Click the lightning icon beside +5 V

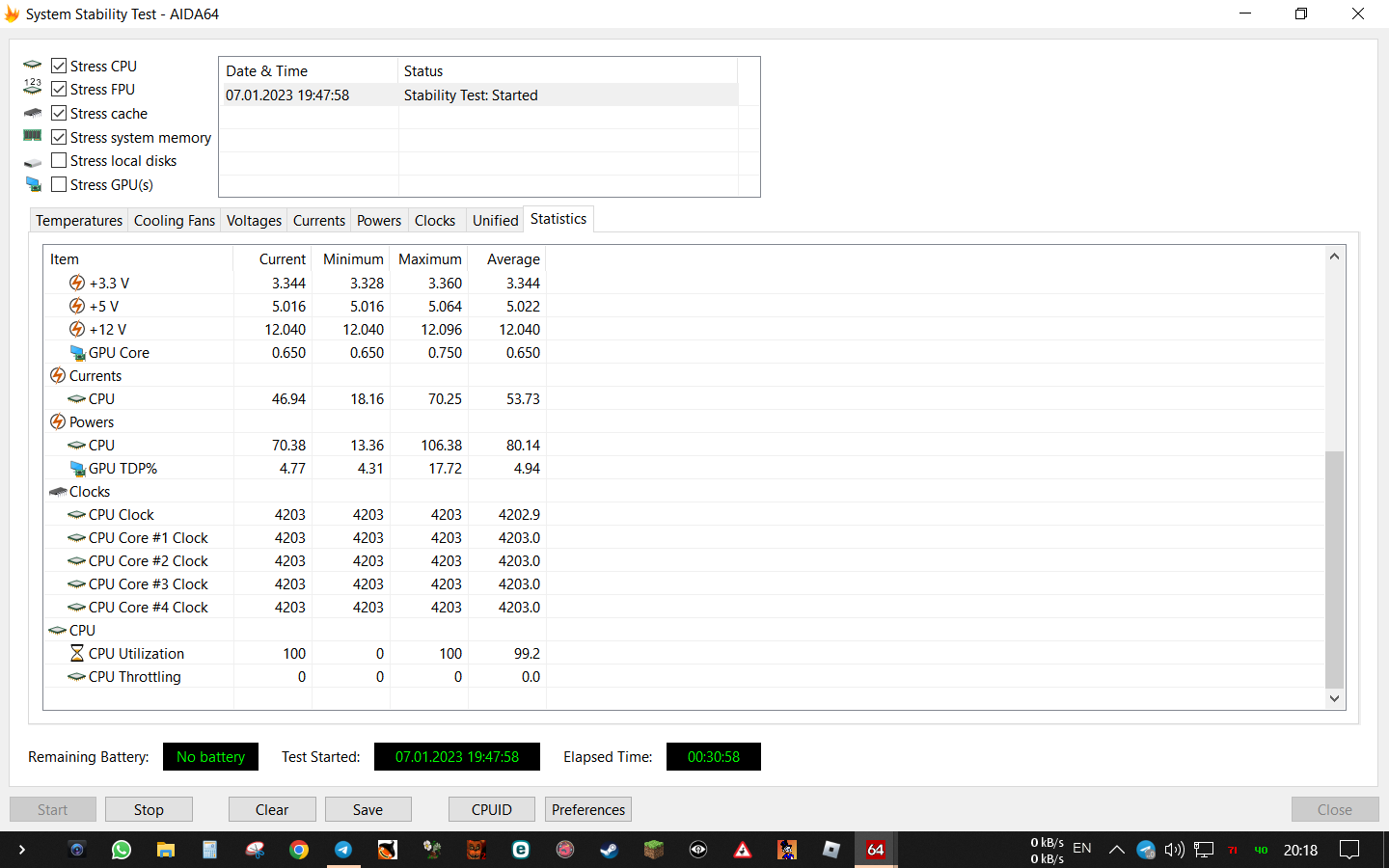[77, 306]
